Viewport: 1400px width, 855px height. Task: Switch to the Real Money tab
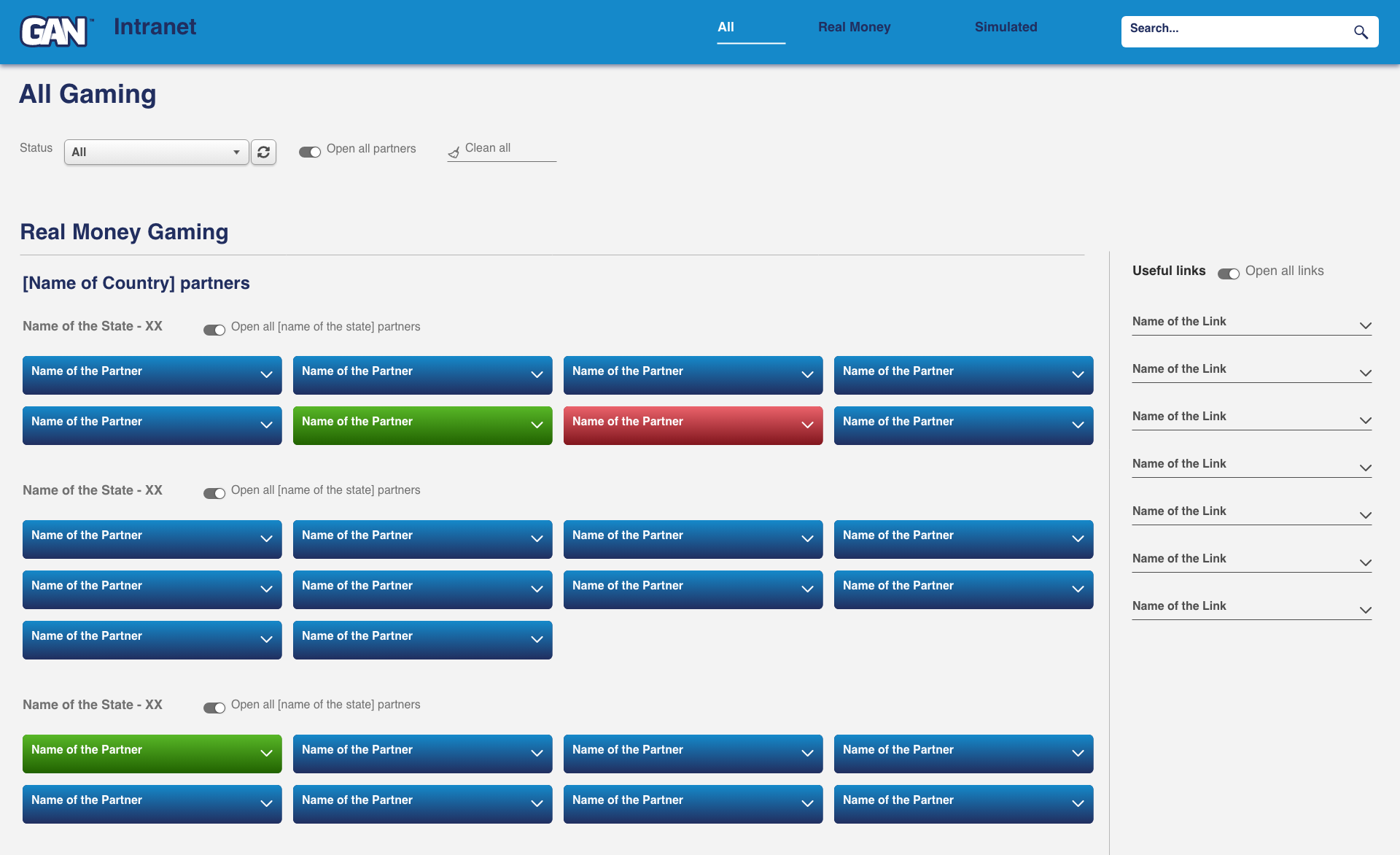854,27
